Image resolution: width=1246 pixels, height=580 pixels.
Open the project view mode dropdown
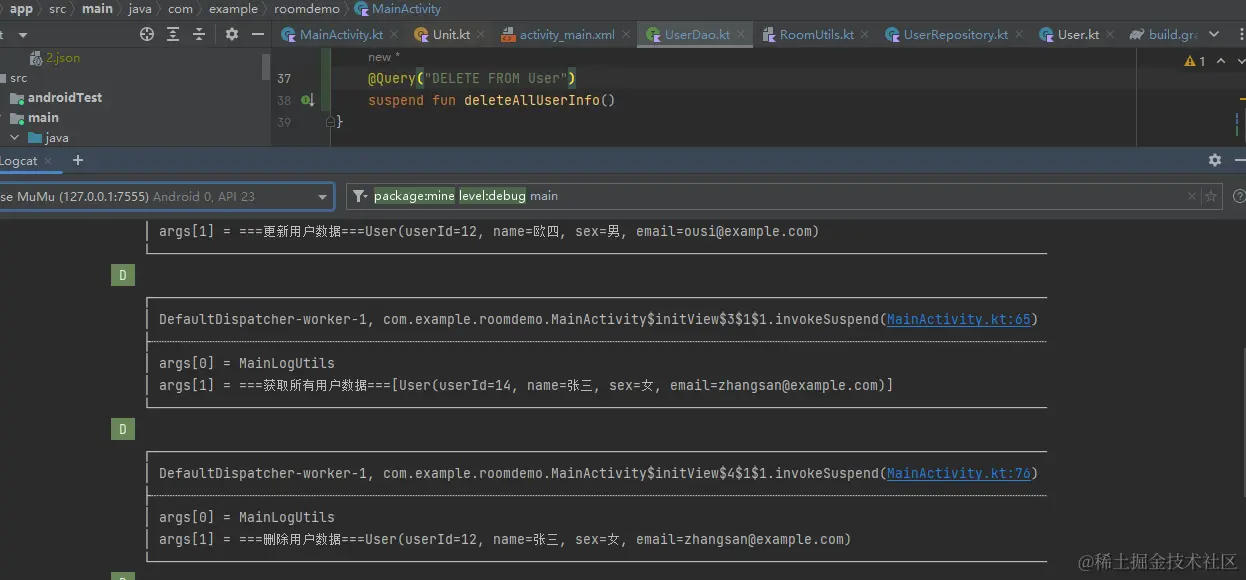pos(22,34)
